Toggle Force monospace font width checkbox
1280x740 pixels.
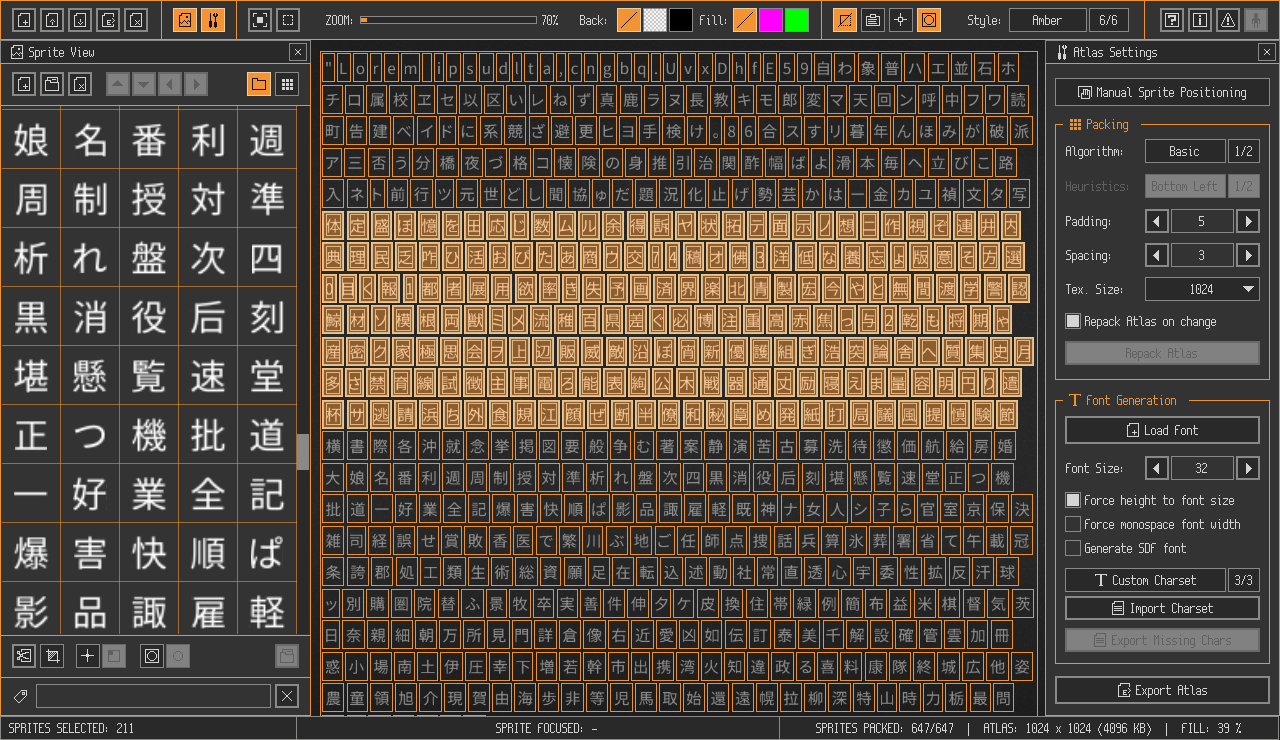(x=1073, y=524)
